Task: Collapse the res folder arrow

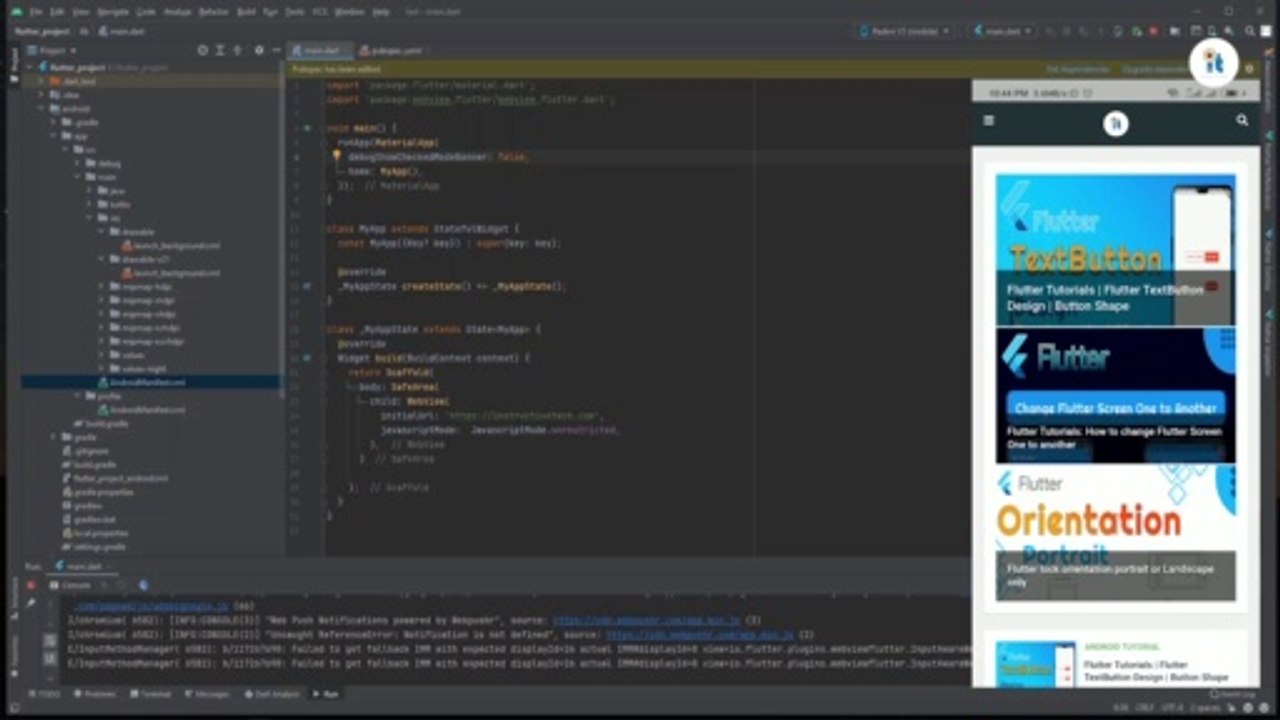Action: tap(89, 217)
